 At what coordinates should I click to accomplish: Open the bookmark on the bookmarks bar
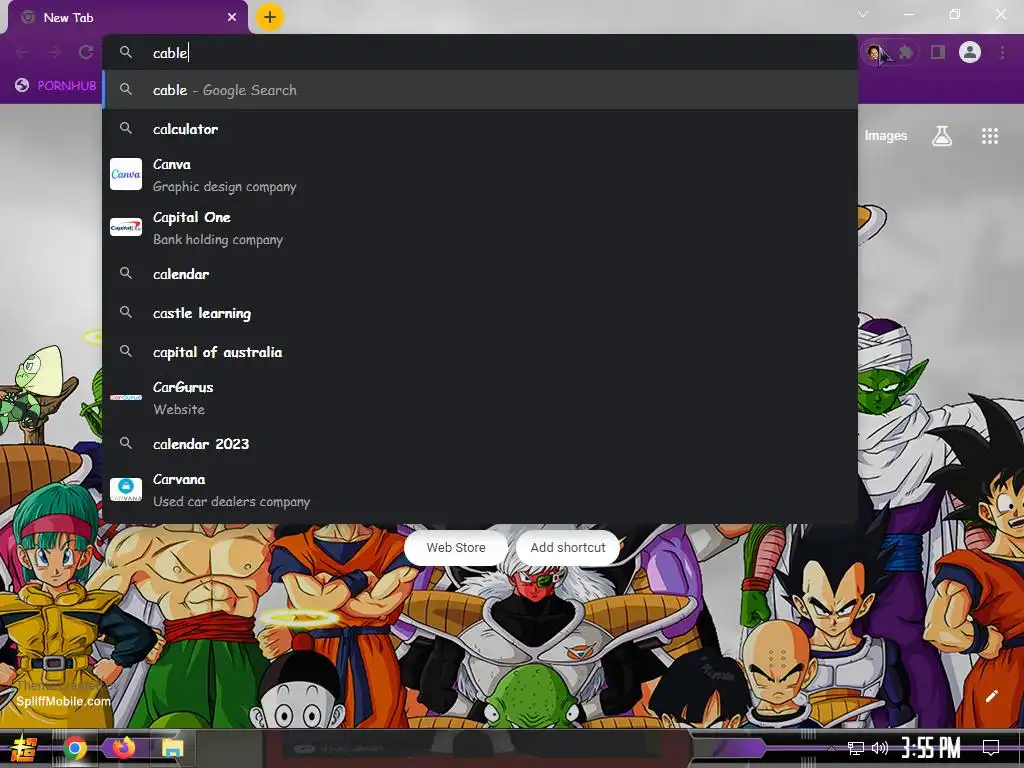pos(56,86)
